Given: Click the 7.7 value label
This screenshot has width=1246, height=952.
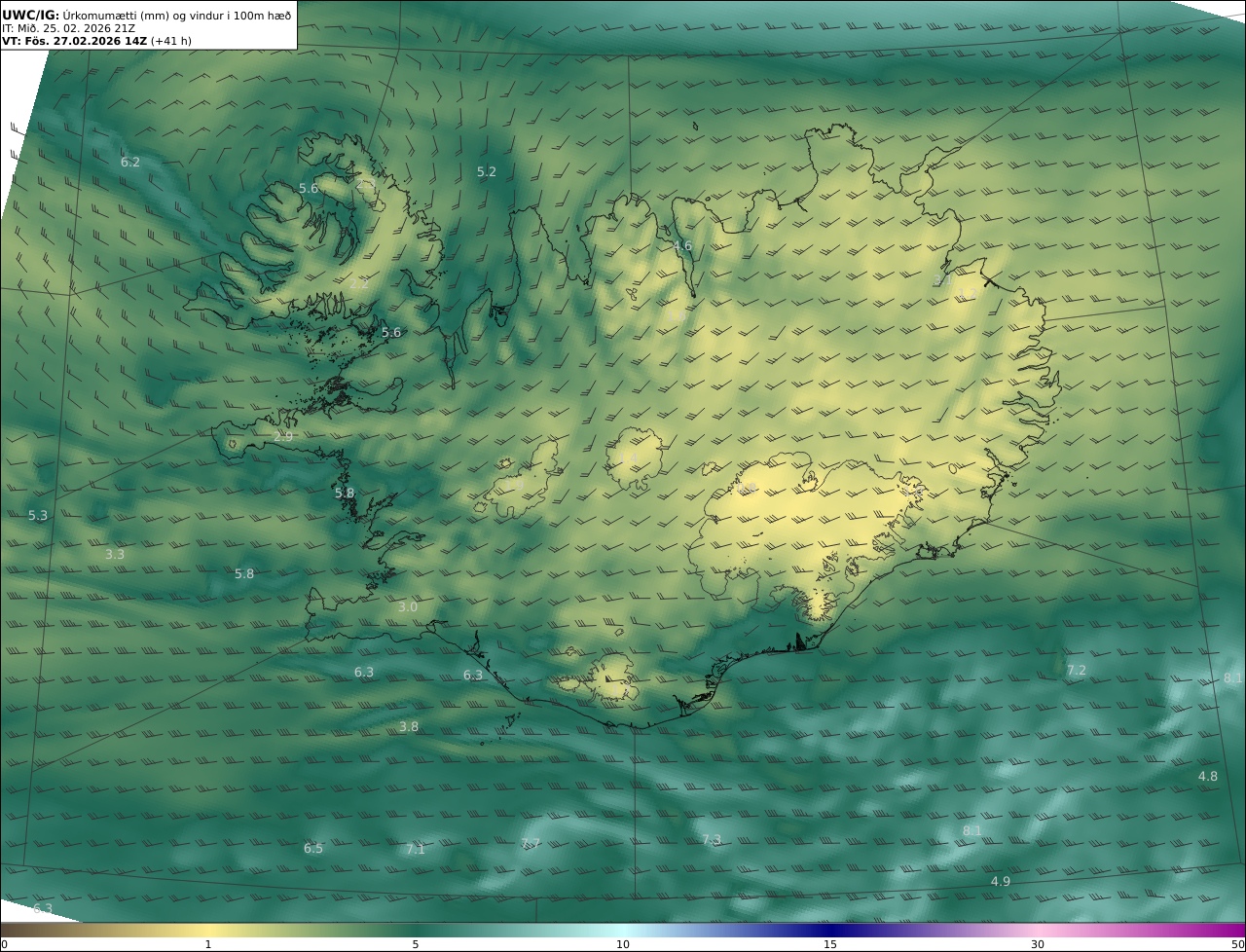Looking at the screenshot, I should (531, 844).
